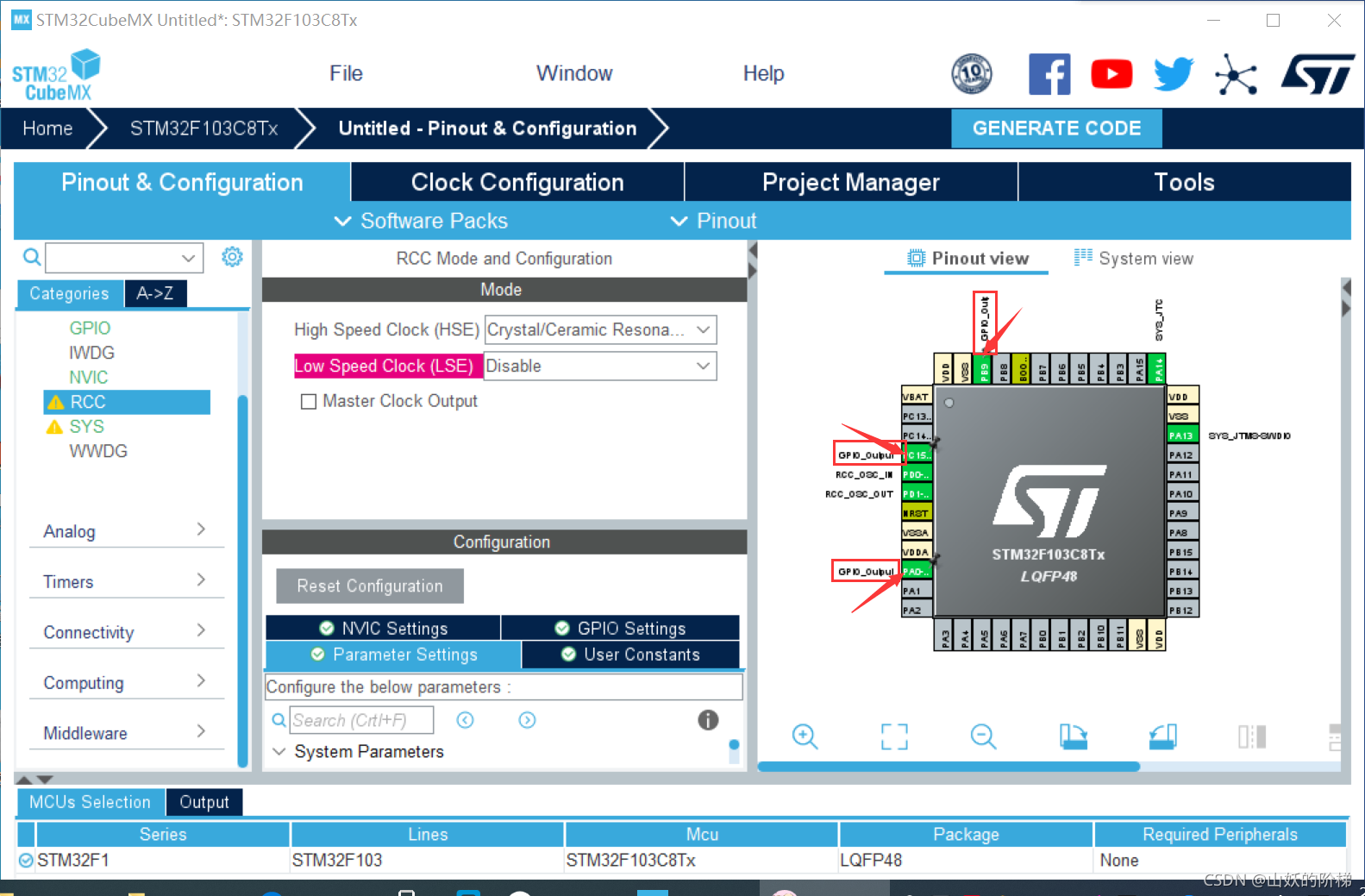
Task: Switch to A->Z sorting tab
Action: click(x=155, y=293)
